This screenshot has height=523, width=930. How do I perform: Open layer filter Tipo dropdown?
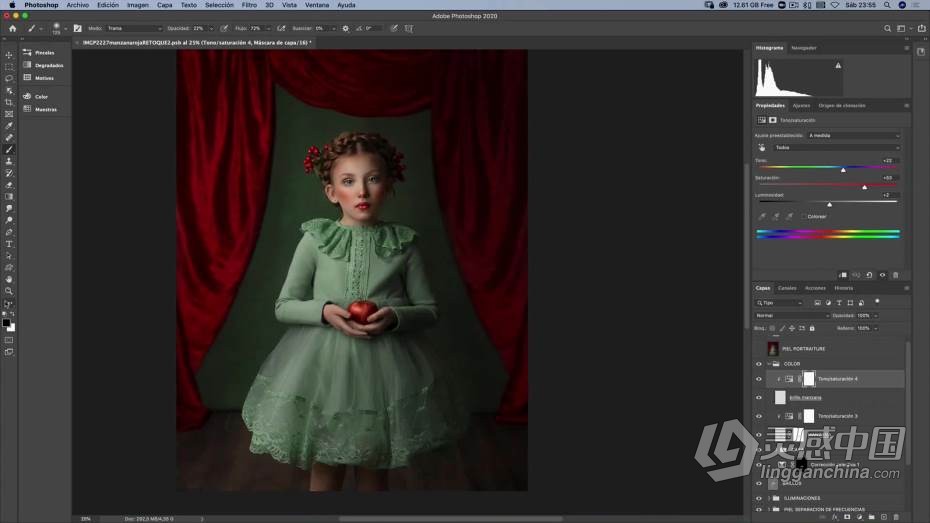[779, 303]
